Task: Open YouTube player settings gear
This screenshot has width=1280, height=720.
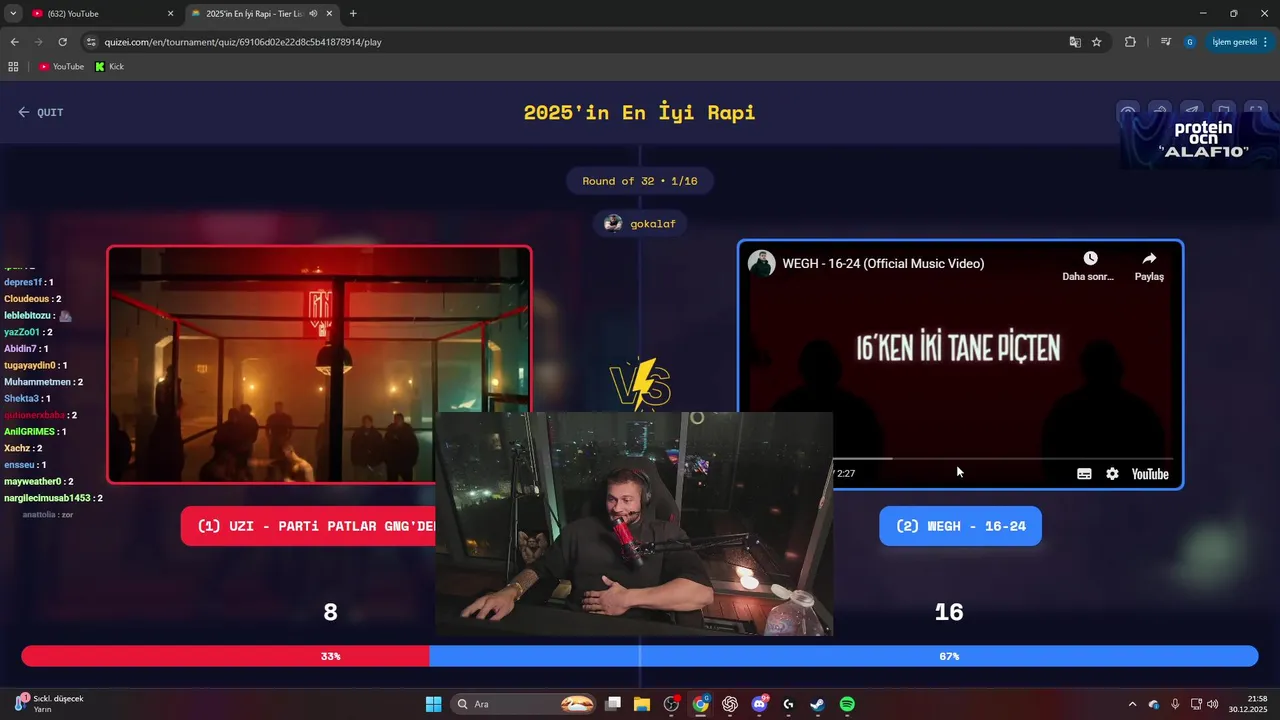Action: point(1112,474)
